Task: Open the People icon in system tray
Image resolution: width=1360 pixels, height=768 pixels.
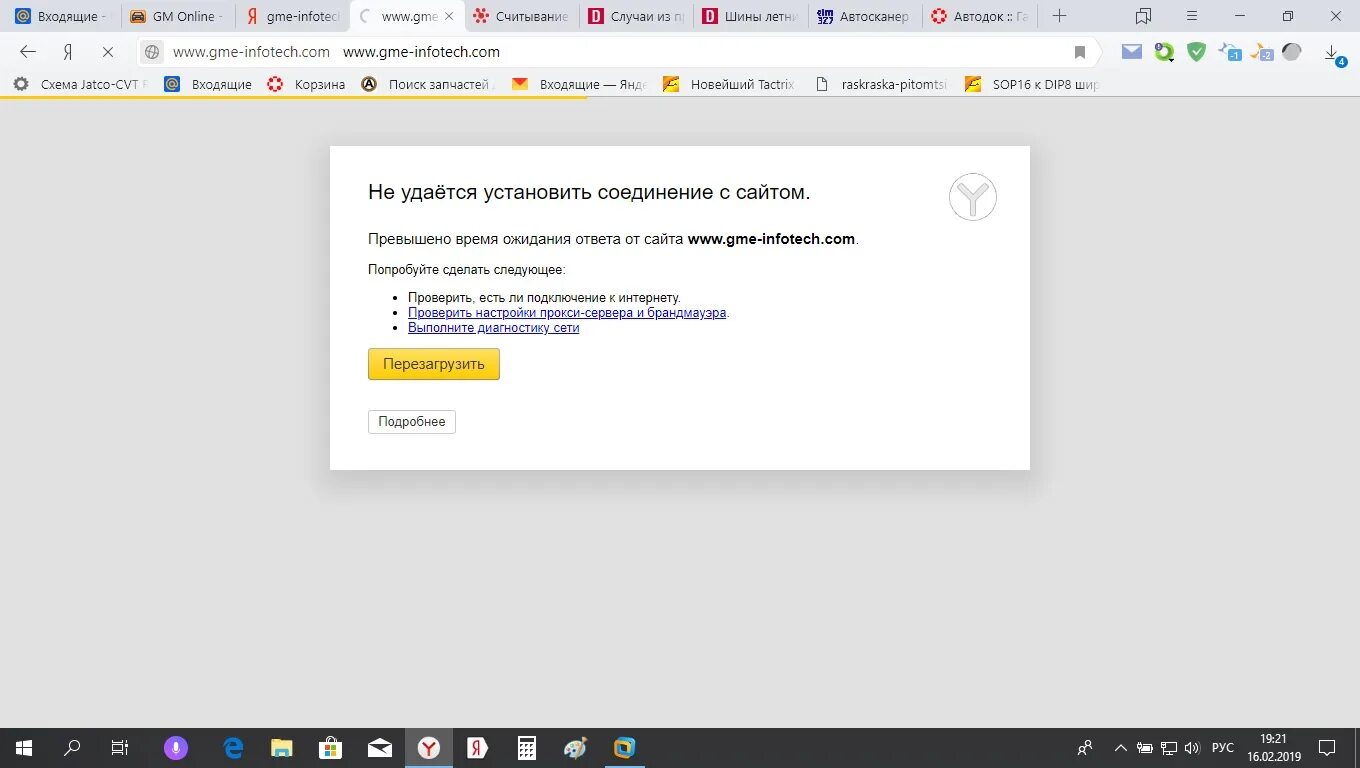Action: pyautogui.click(x=1085, y=748)
